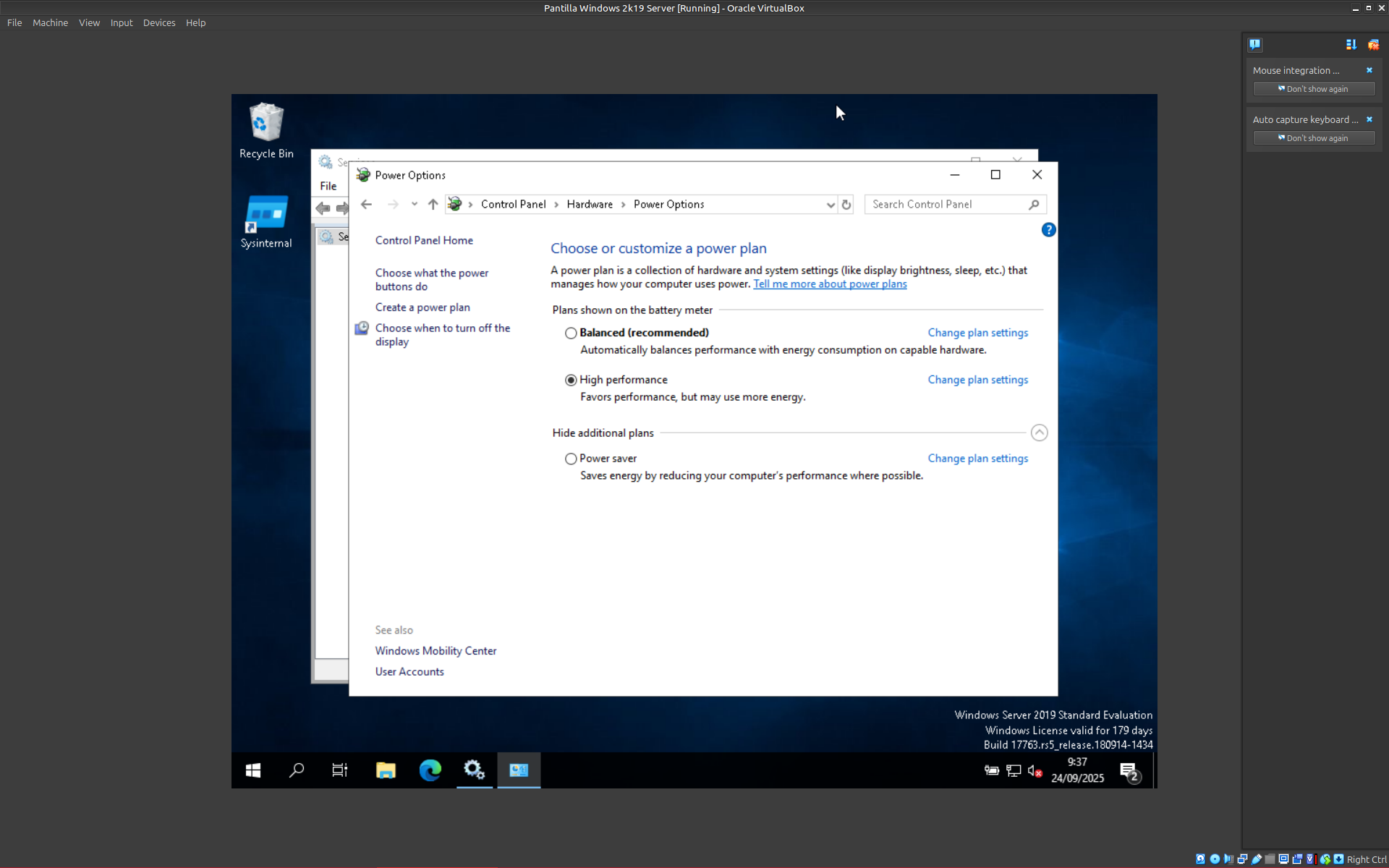Open Microsoft Edge from the taskbar

coord(430,770)
